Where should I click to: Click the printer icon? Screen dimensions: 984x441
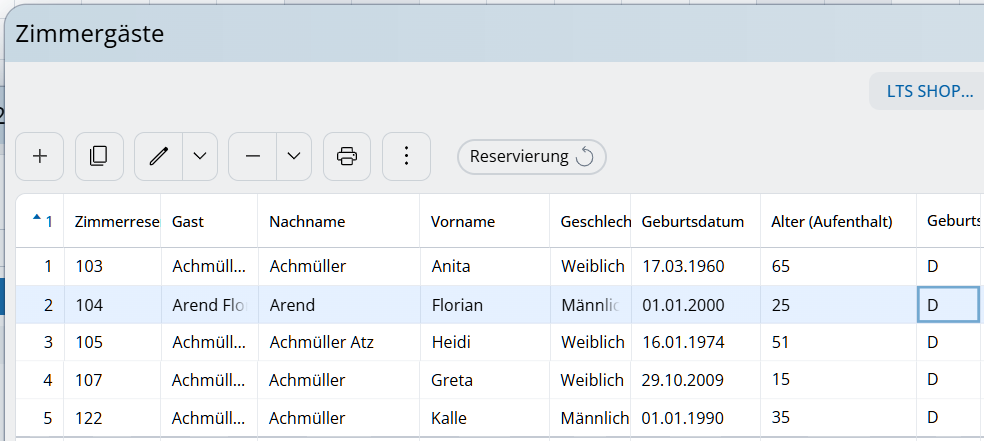click(347, 156)
